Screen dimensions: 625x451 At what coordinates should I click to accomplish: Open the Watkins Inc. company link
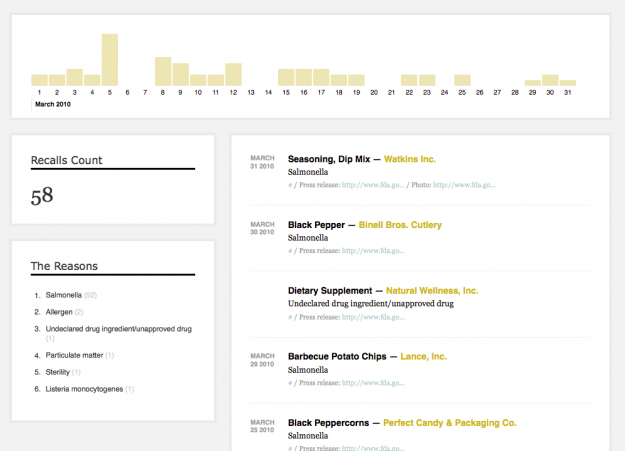click(x=410, y=159)
